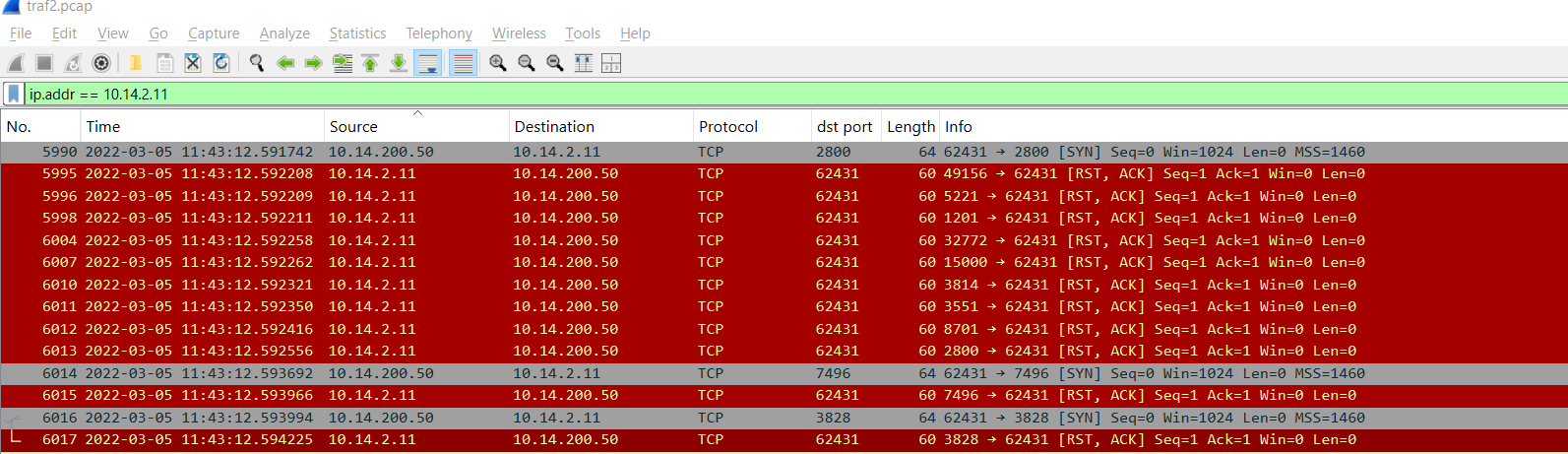Toggle auto-scroll during live capture
Screen dimensions: 1568x454
428,63
